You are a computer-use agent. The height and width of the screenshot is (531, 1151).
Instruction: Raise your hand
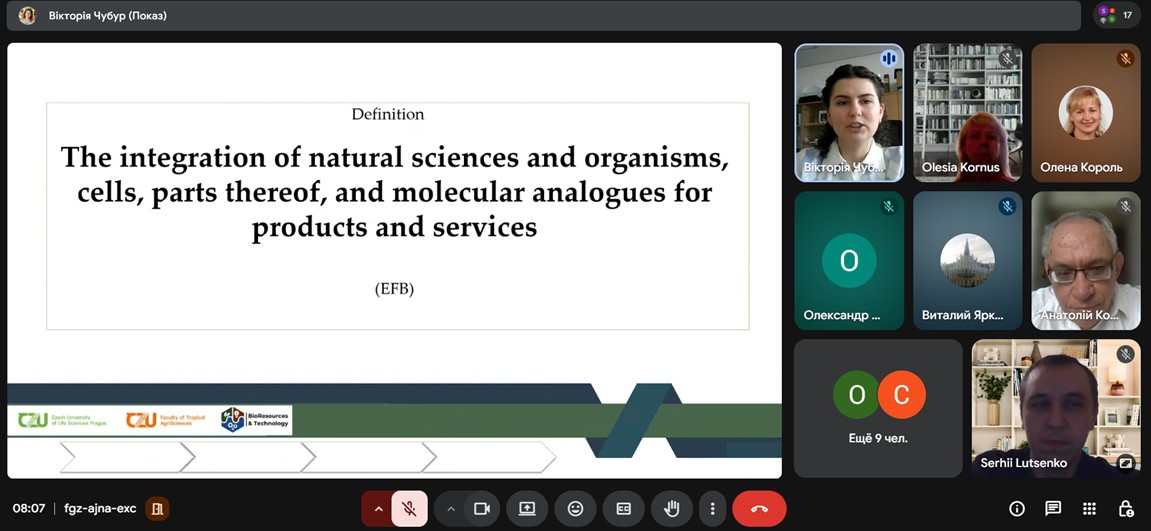coord(671,509)
